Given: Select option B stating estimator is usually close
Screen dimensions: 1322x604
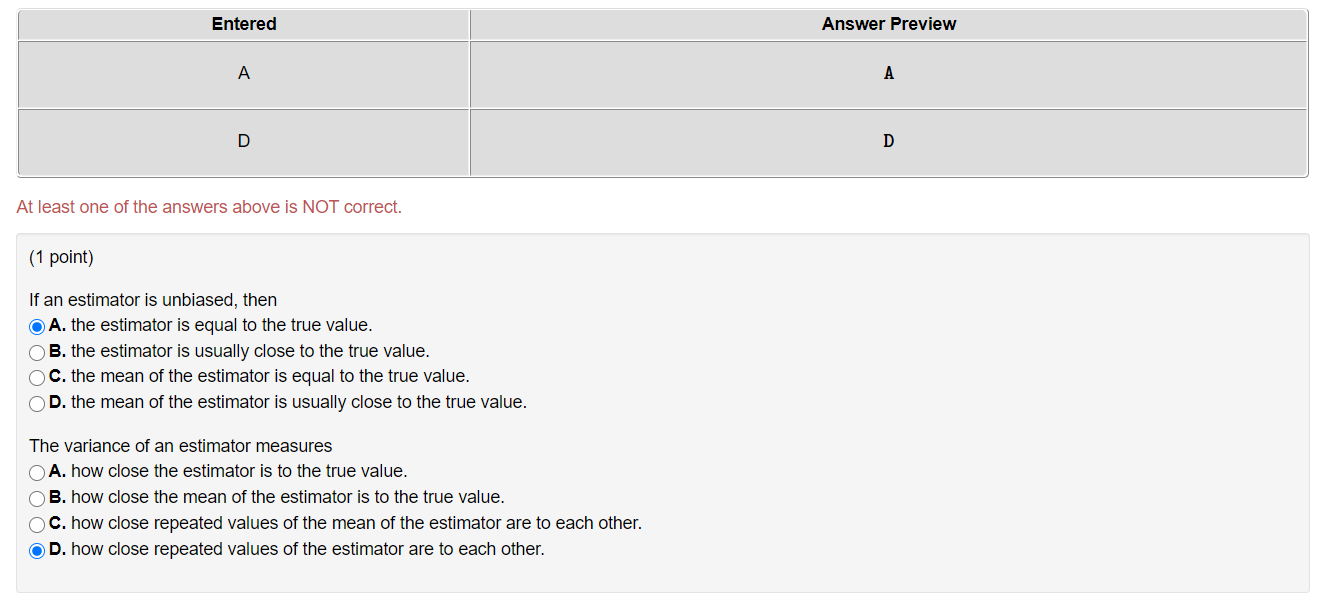Looking at the screenshot, I should pyautogui.click(x=36, y=351).
